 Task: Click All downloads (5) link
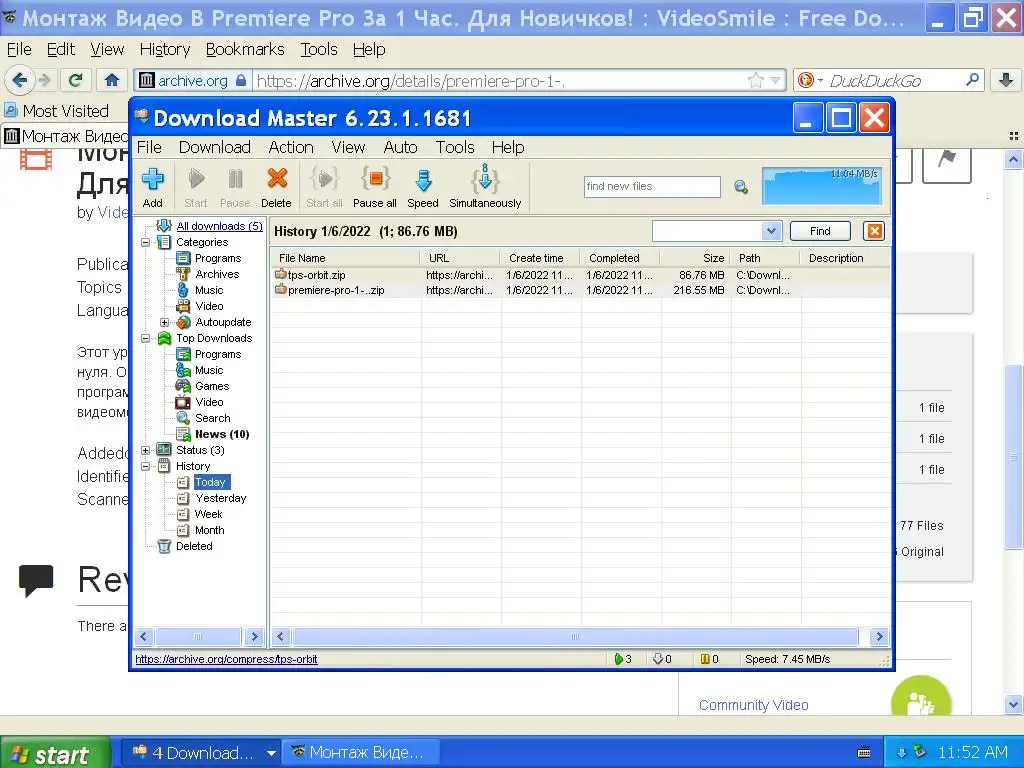[x=219, y=226]
